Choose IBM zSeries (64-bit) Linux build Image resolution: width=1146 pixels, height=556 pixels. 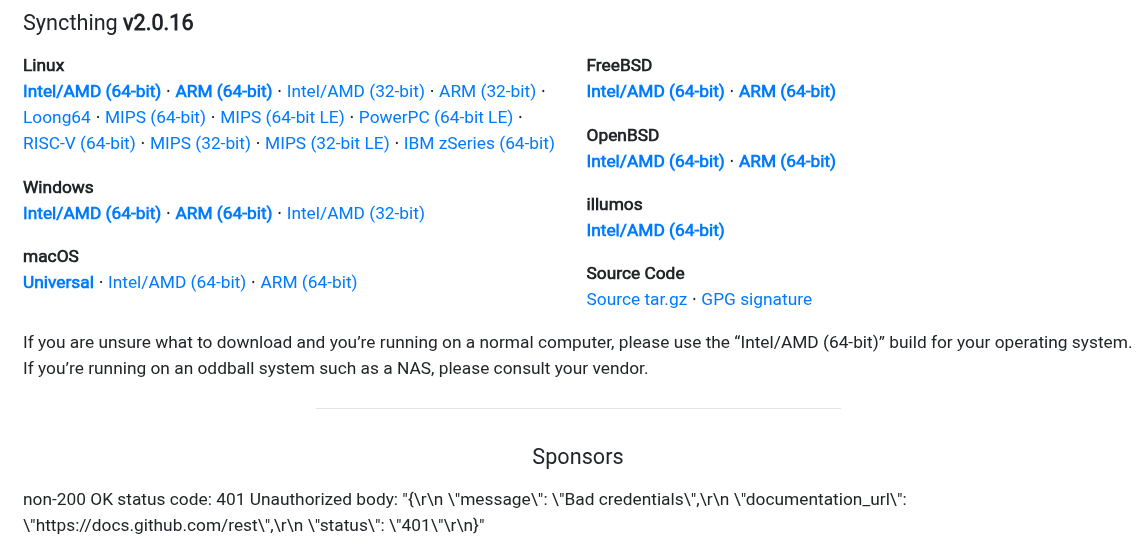[479, 143]
